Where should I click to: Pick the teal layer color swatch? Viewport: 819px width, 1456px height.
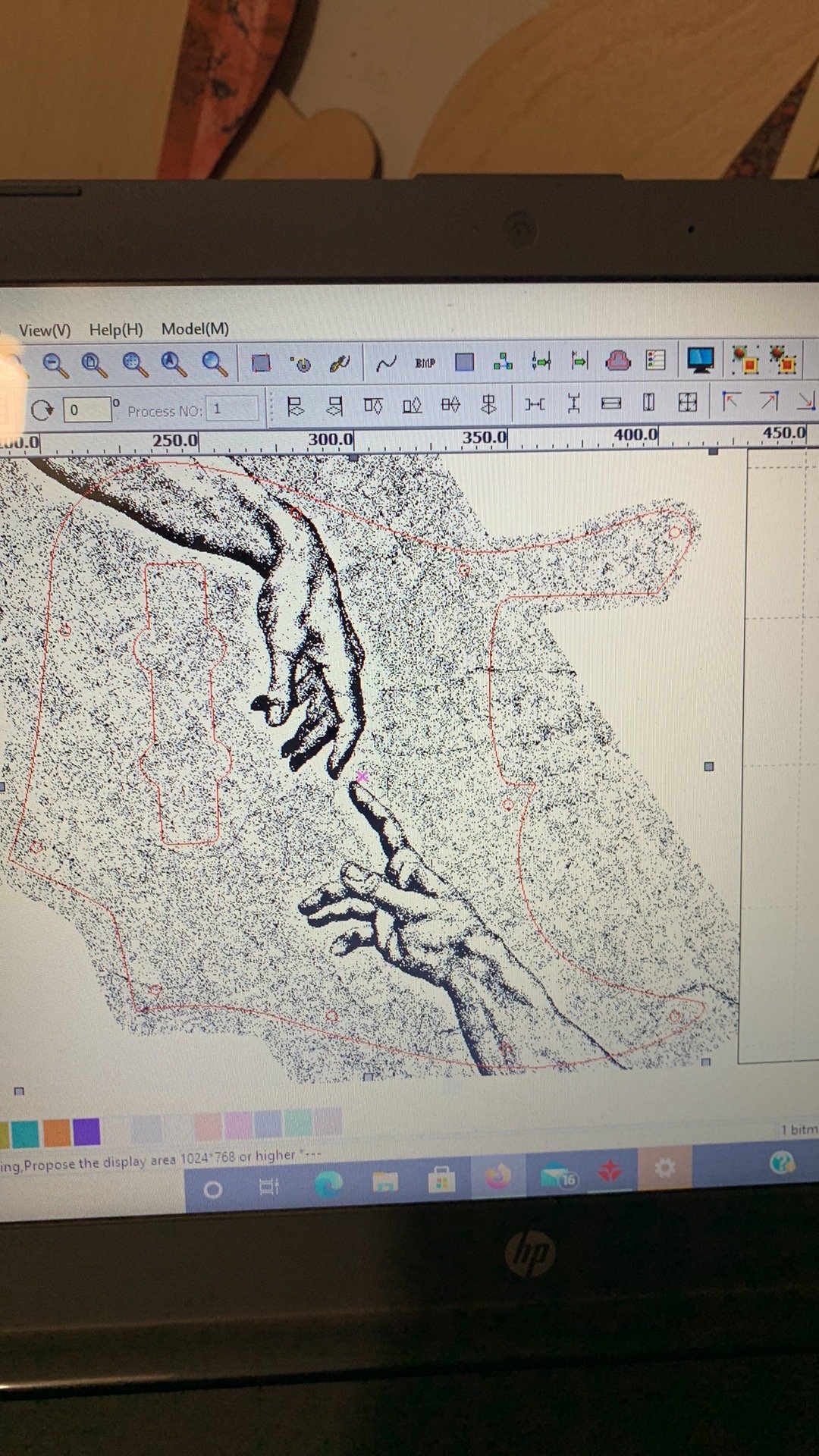[25, 1134]
